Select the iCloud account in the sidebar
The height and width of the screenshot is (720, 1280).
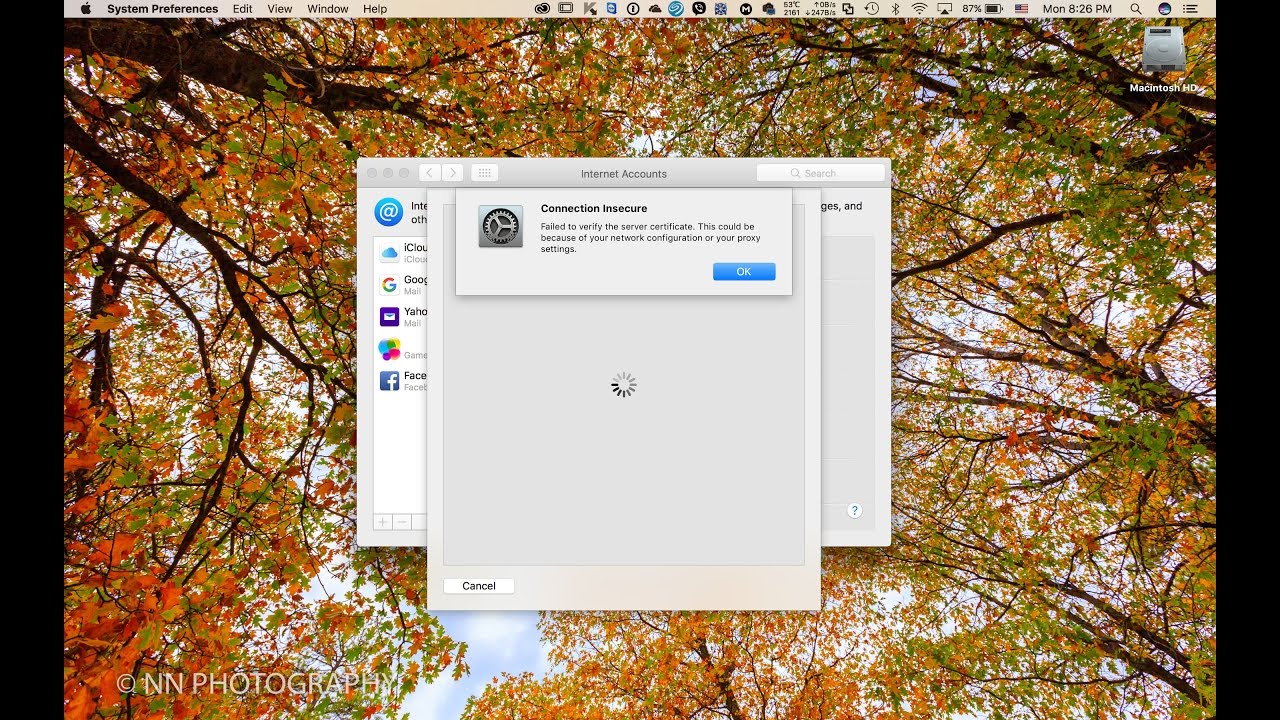coord(401,252)
